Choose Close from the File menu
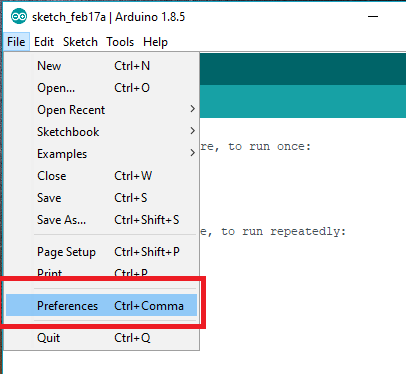 click(x=101, y=176)
